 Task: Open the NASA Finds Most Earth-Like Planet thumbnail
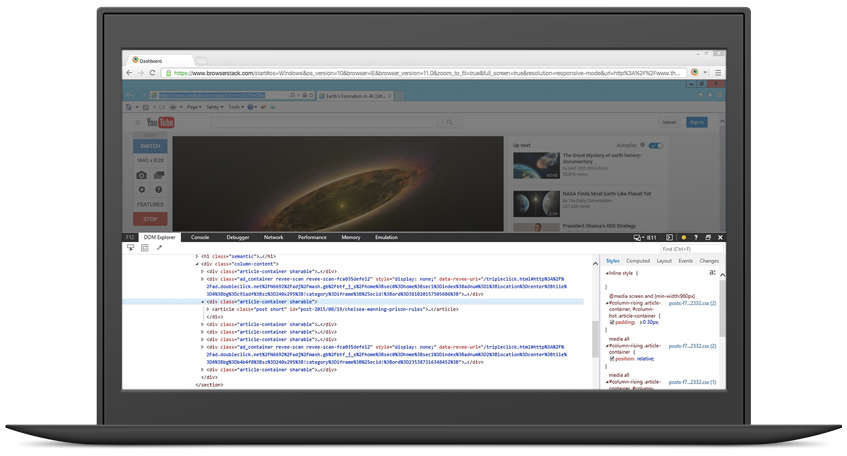536,204
